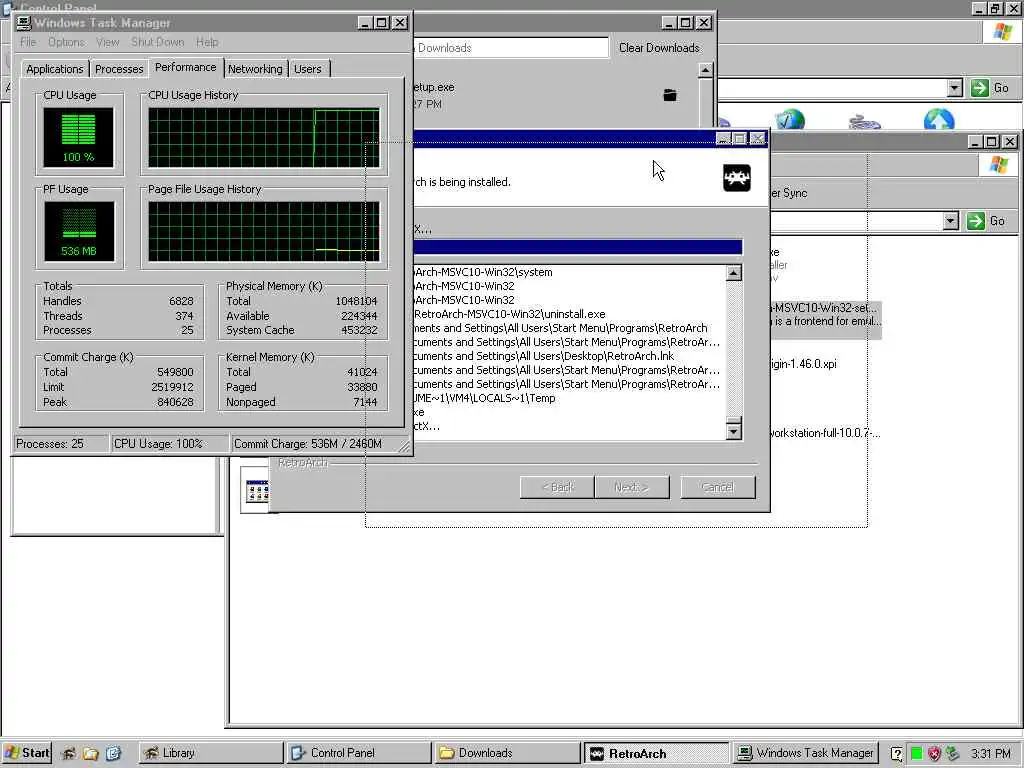1024x768 pixels.
Task: Click the RetroArch invader logo in installer
Action: click(737, 178)
